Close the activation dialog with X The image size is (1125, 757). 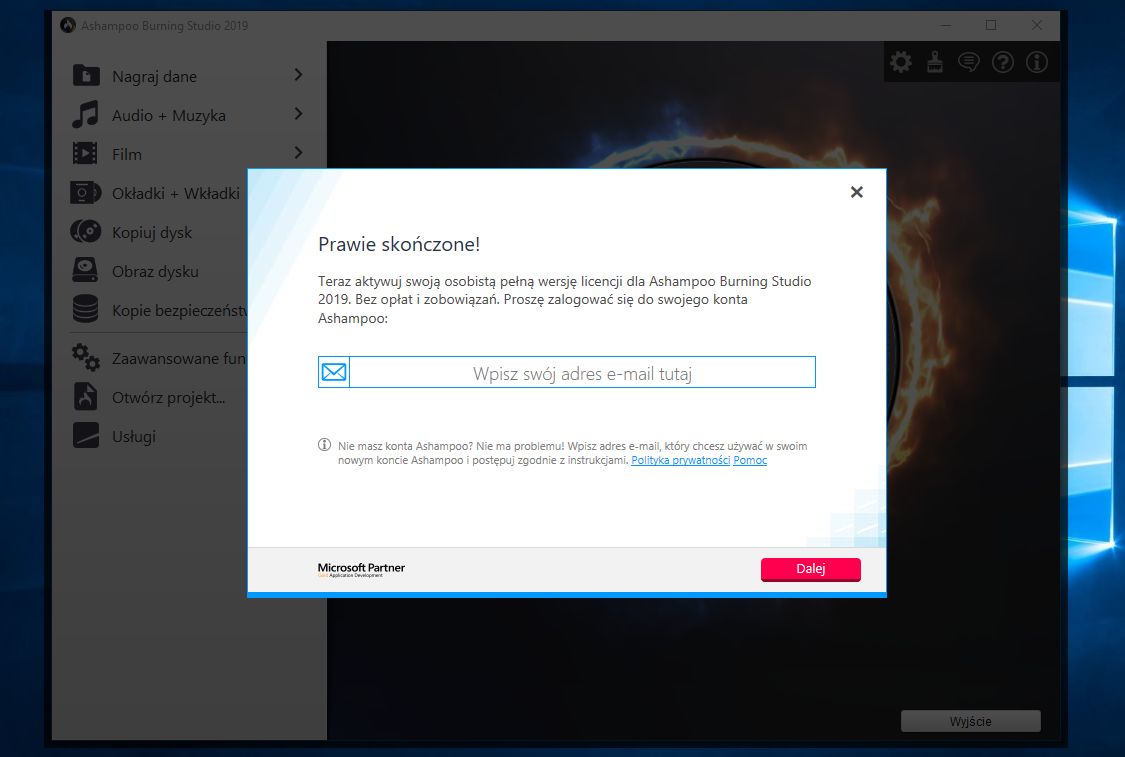pos(857,192)
